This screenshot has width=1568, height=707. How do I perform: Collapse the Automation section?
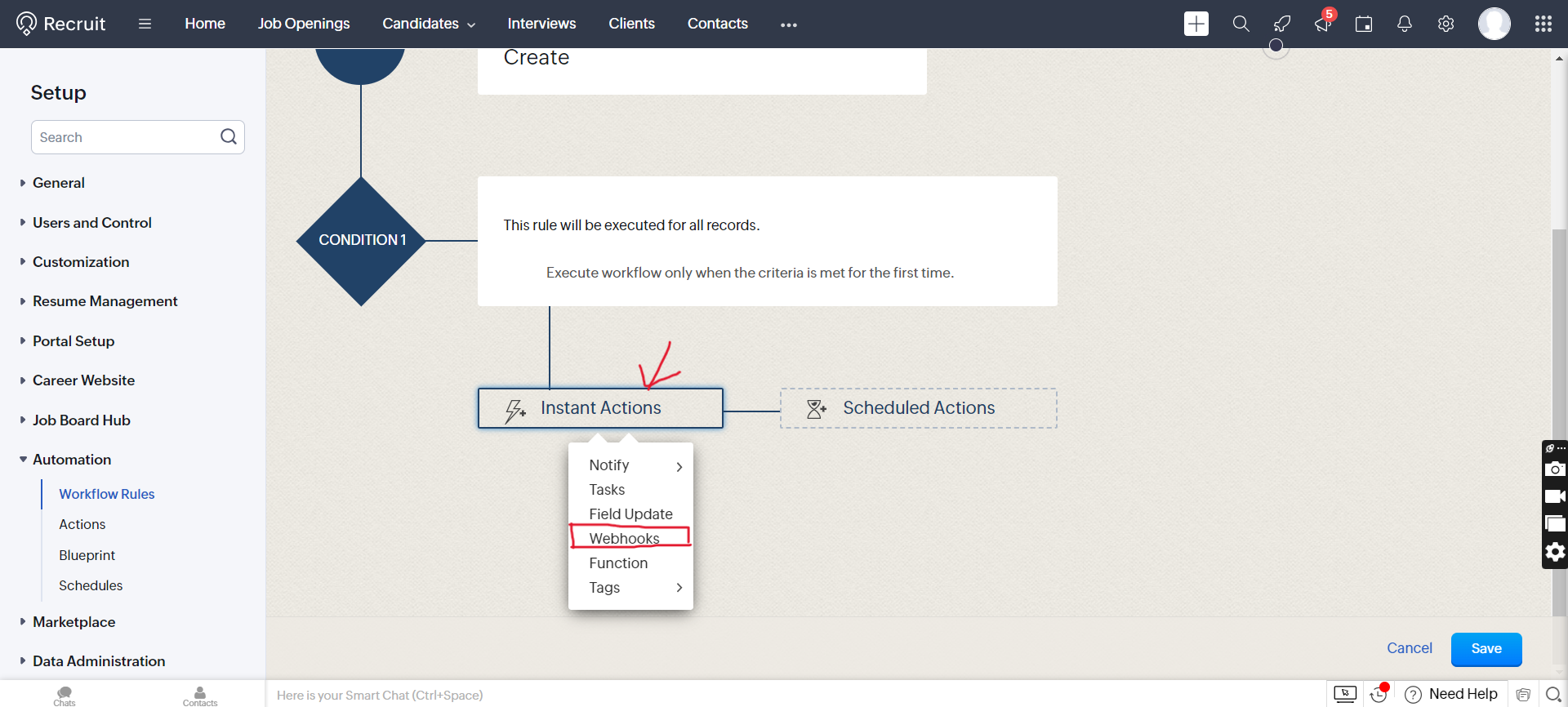23,459
